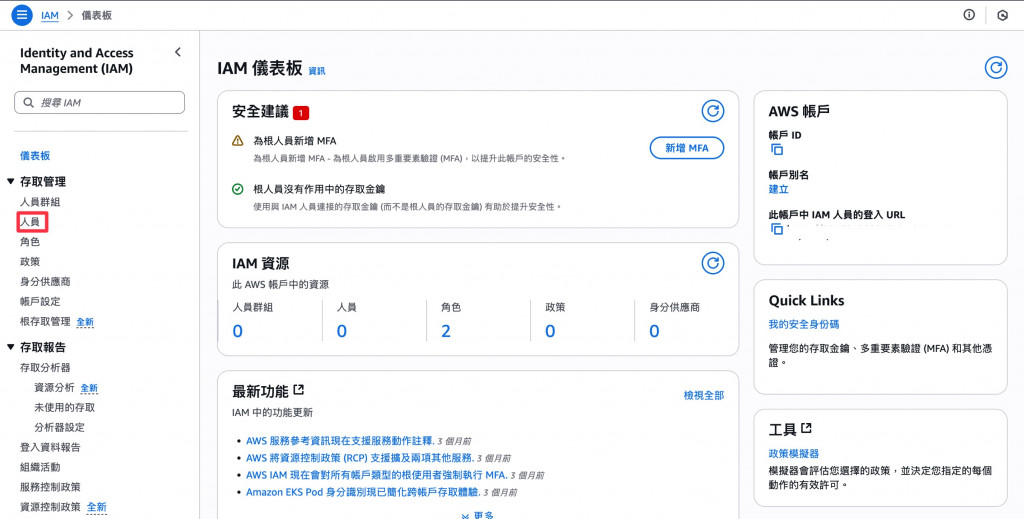
Task: Refresh the whole IAM dashboard
Action: [996, 67]
